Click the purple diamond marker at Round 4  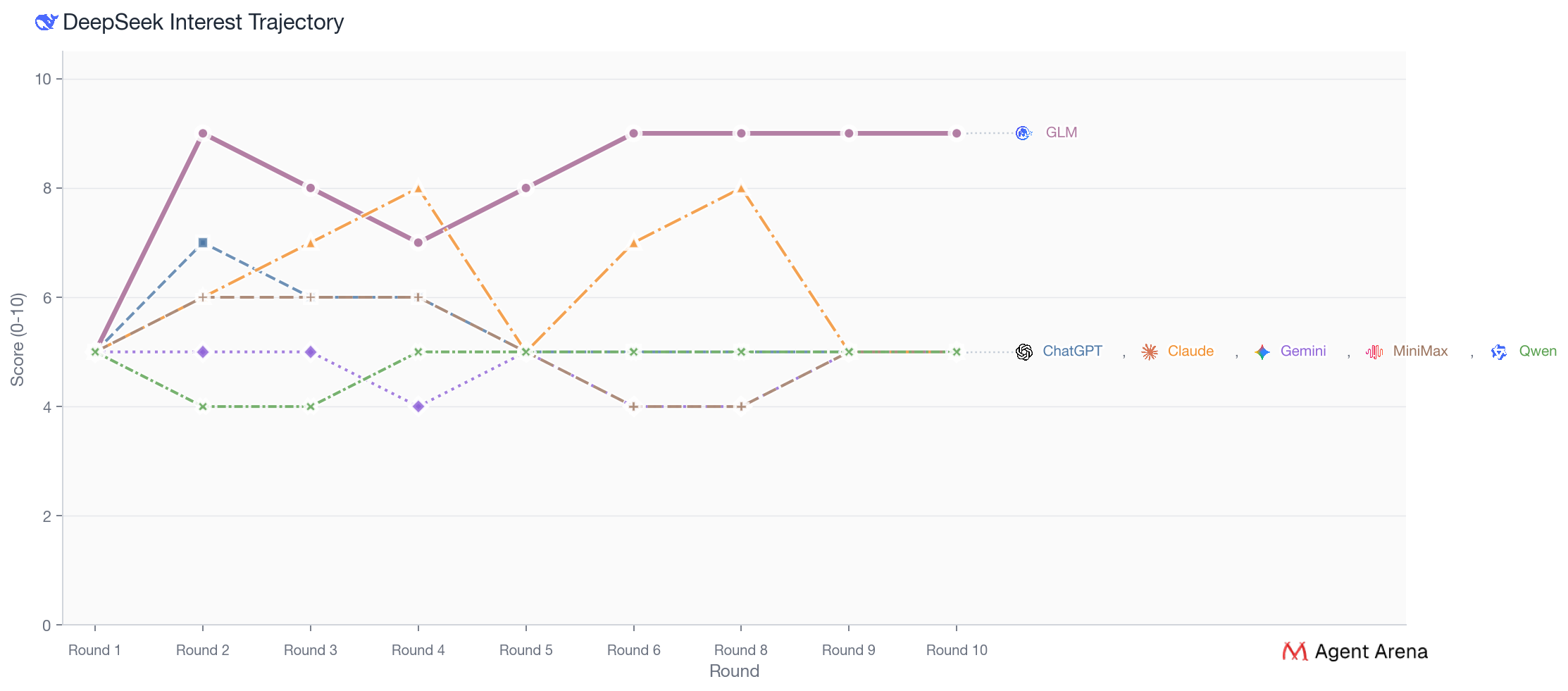[418, 406]
